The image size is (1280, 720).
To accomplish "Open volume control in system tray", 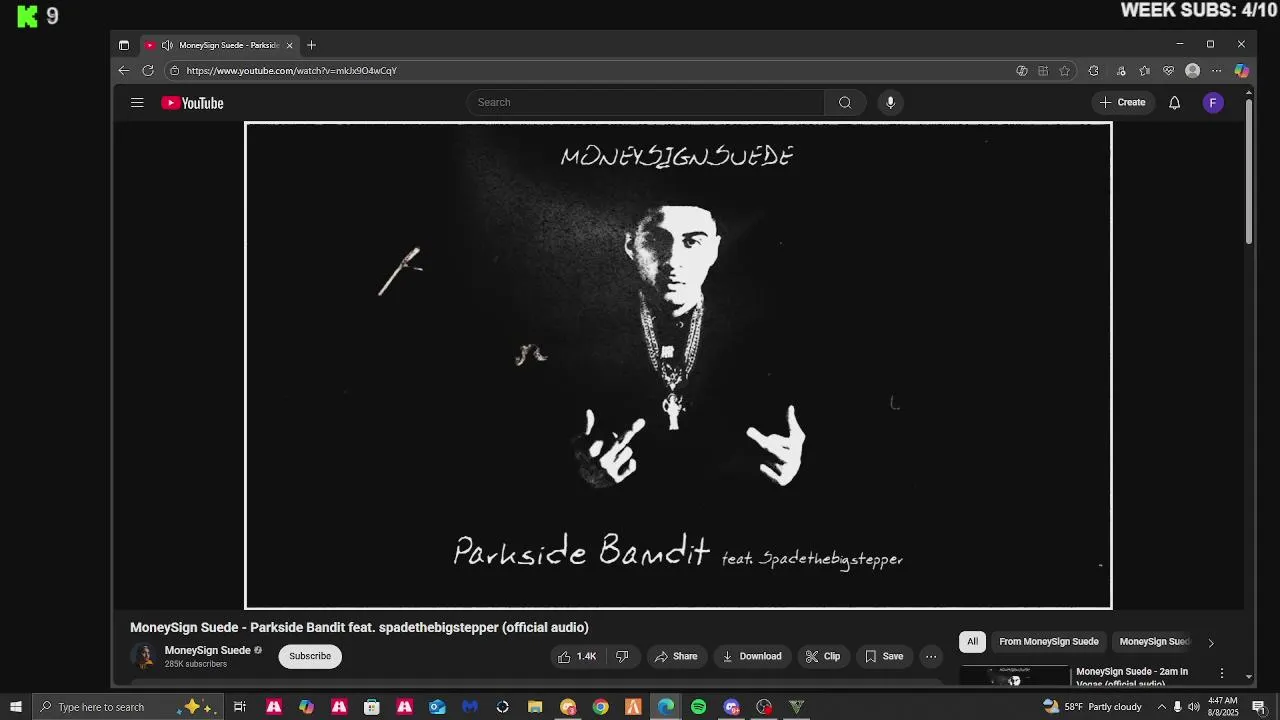I will (1194, 707).
